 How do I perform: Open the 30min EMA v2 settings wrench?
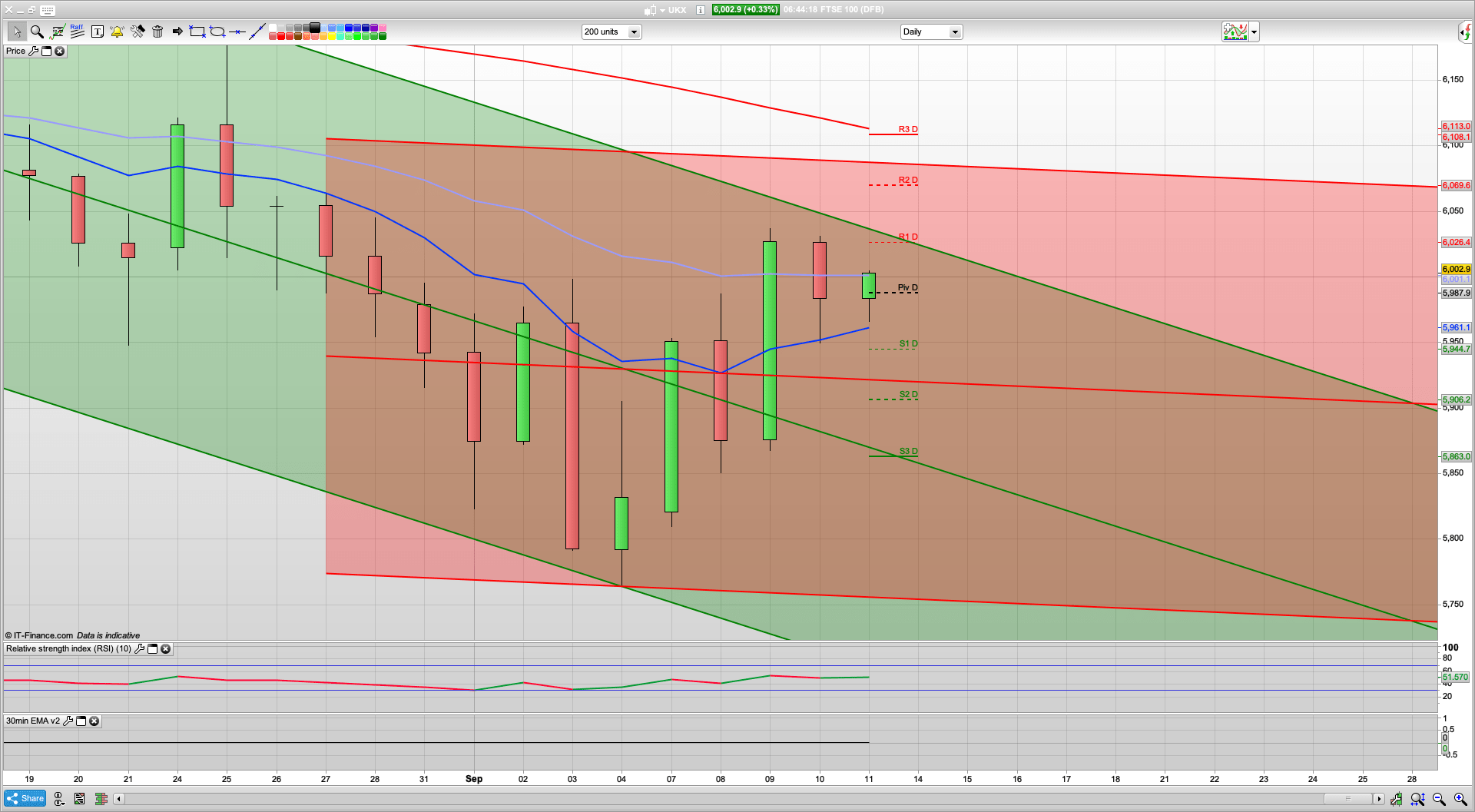68,721
